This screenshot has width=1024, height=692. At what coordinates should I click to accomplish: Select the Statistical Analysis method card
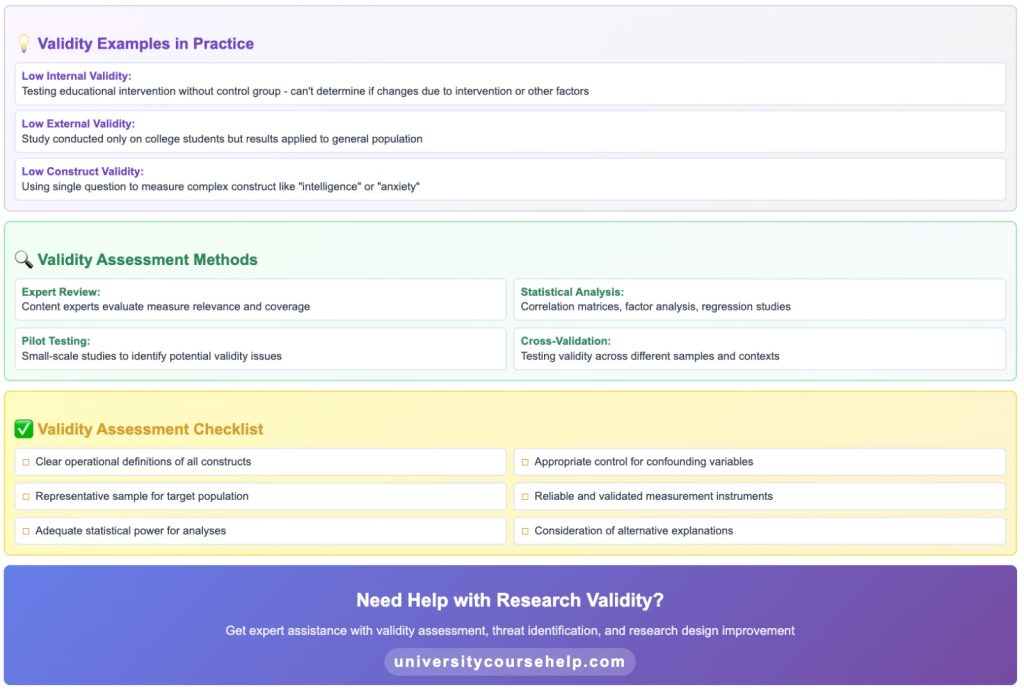coord(759,299)
